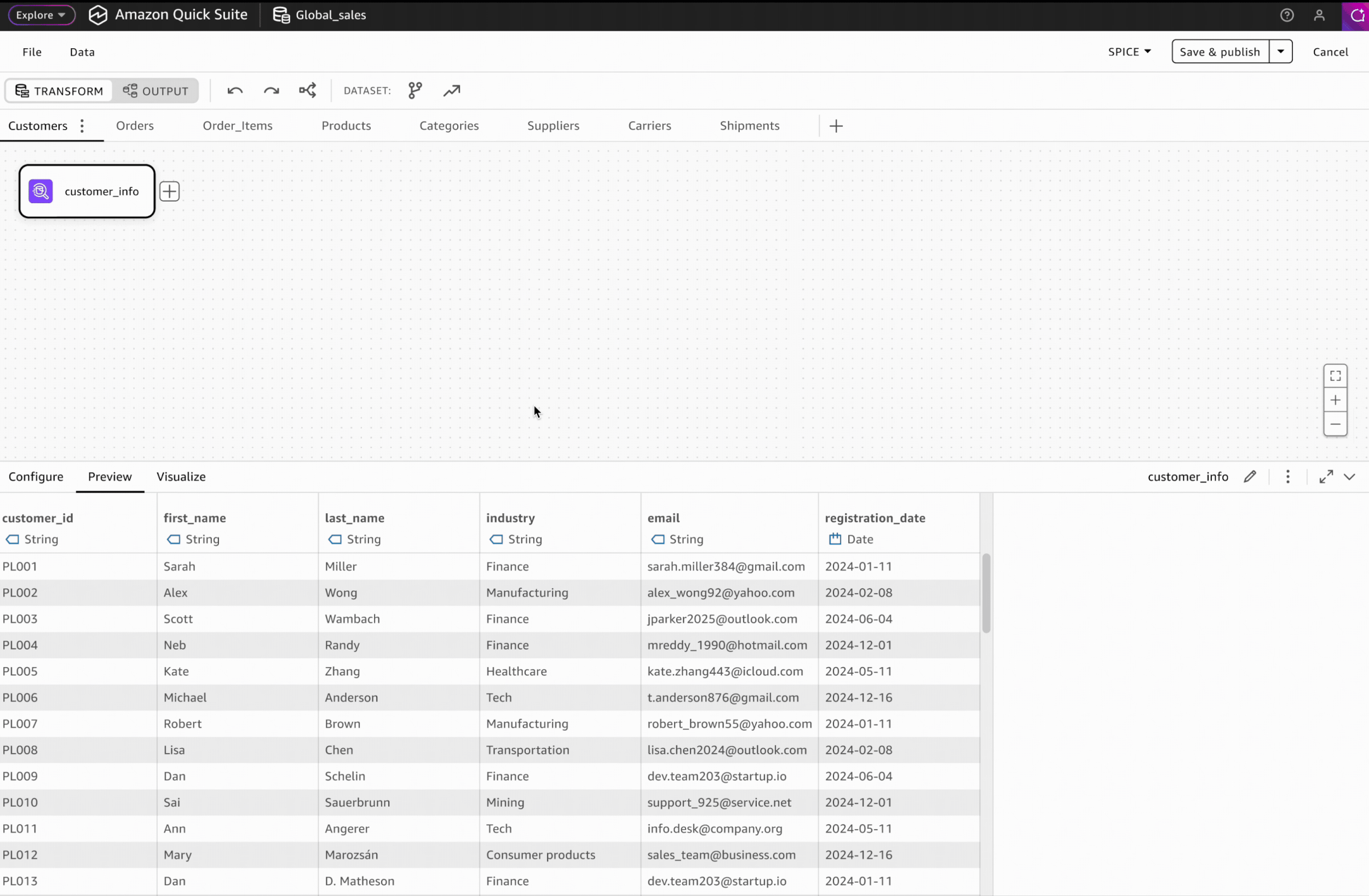
Task: Click the Save & publish button
Action: [1220, 52]
